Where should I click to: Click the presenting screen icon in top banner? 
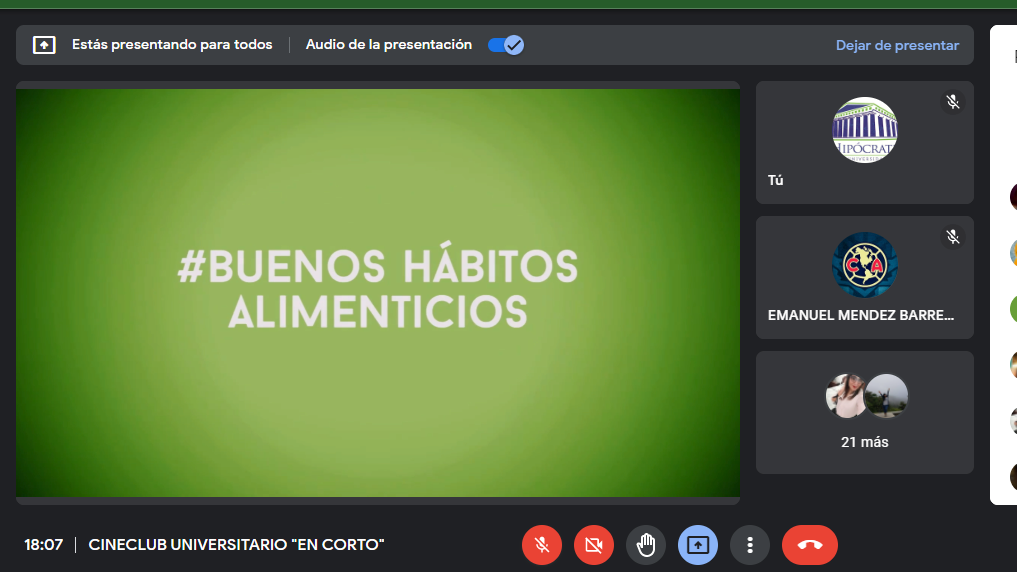(x=44, y=45)
